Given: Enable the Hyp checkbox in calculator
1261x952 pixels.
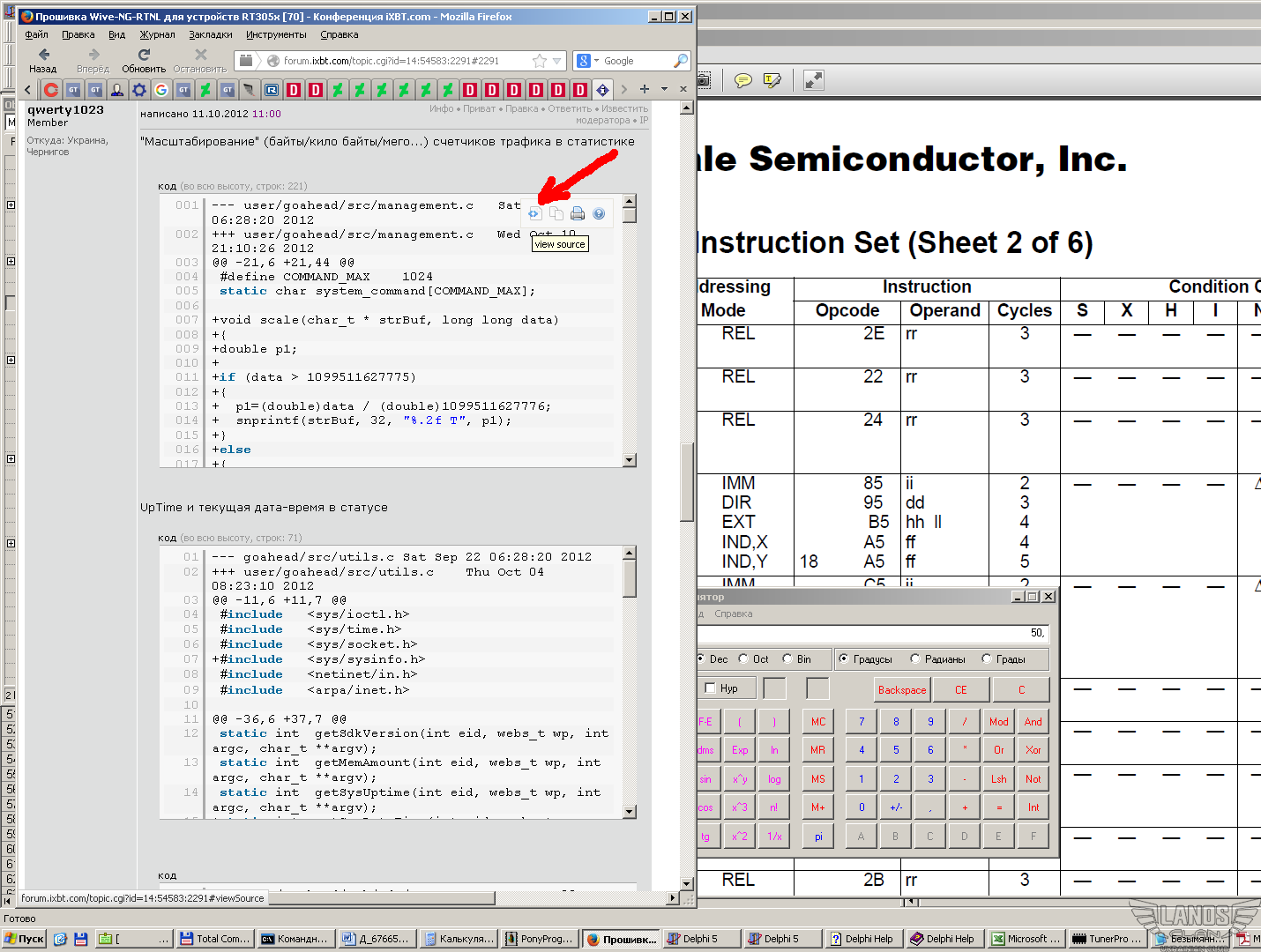Looking at the screenshot, I should coord(711,688).
